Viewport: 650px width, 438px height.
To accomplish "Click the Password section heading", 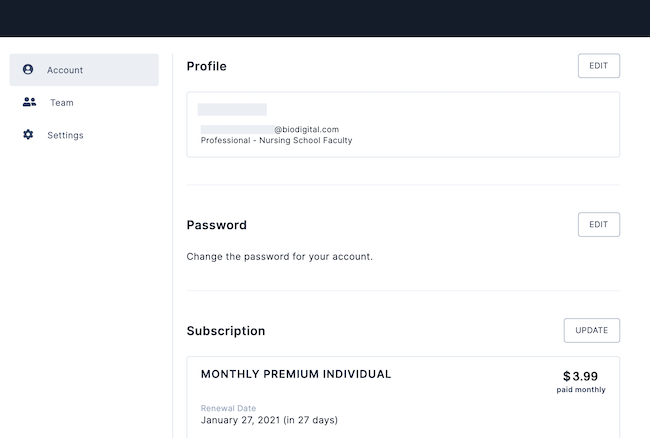I will [216, 225].
